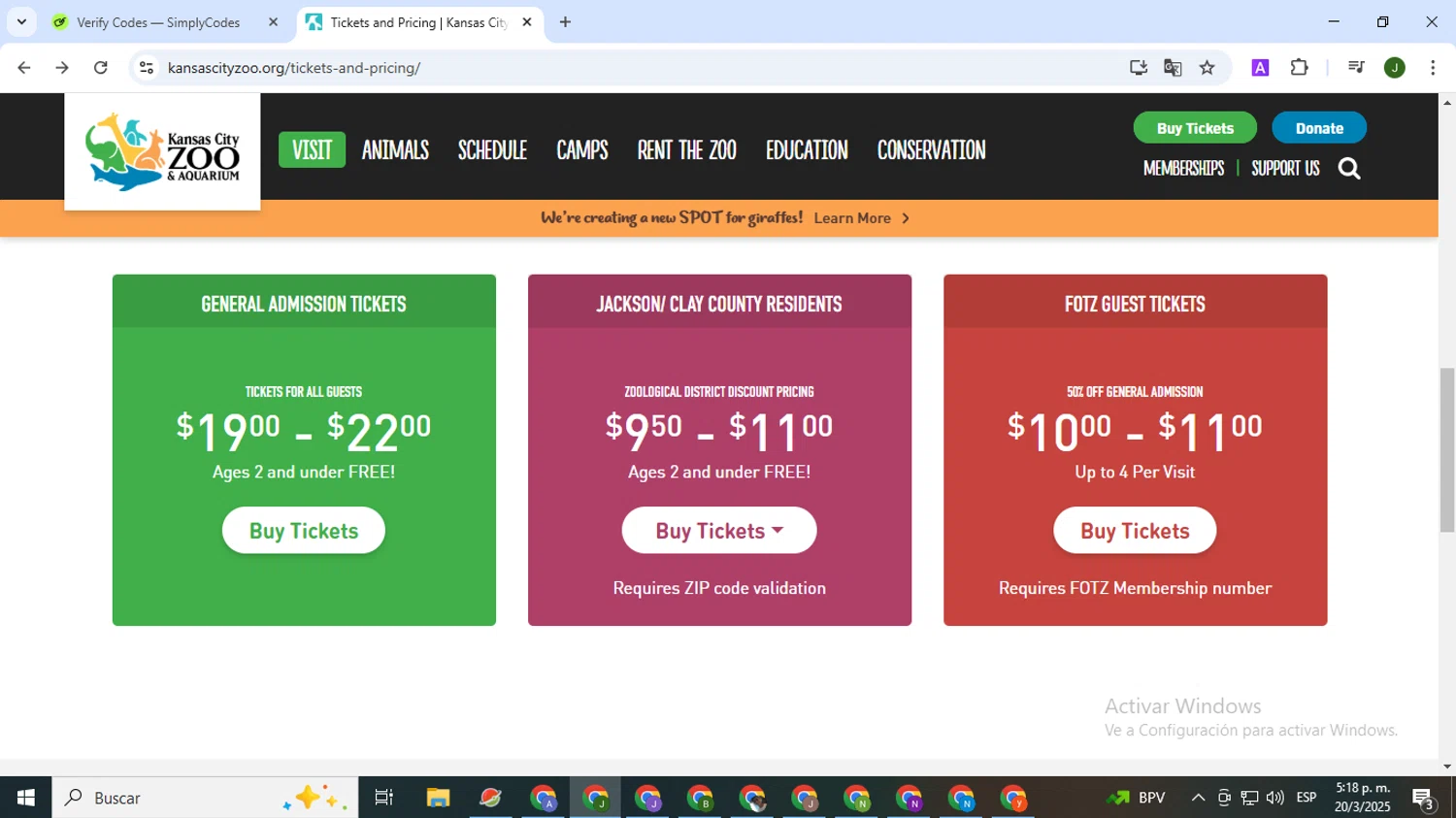
Task: Click the Kansas City Zoo logo
Action: pyautogui.click(x=162, y=150)
